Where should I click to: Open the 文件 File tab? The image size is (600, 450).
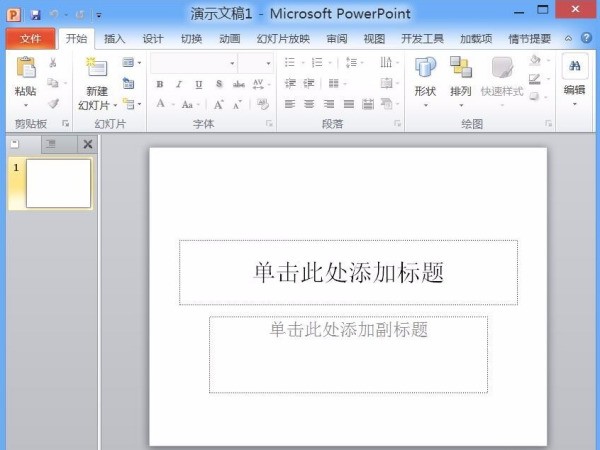click(30, 39)
